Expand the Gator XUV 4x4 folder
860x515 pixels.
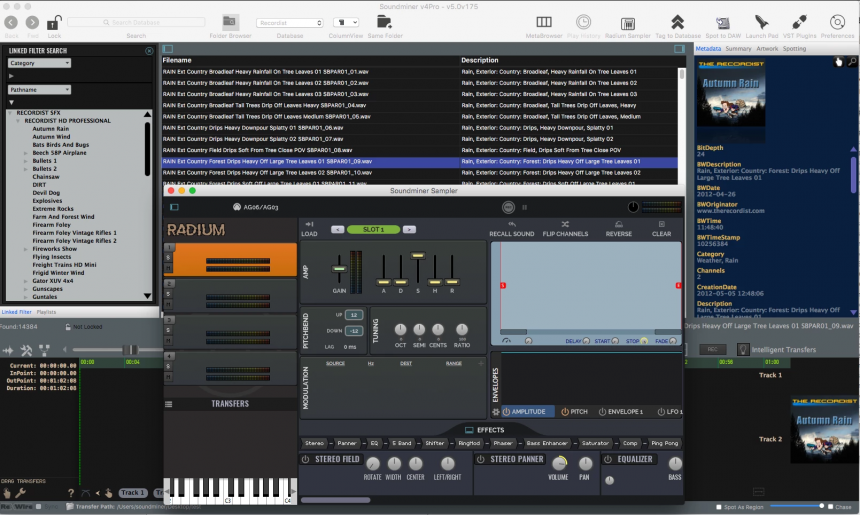(26, 281)
